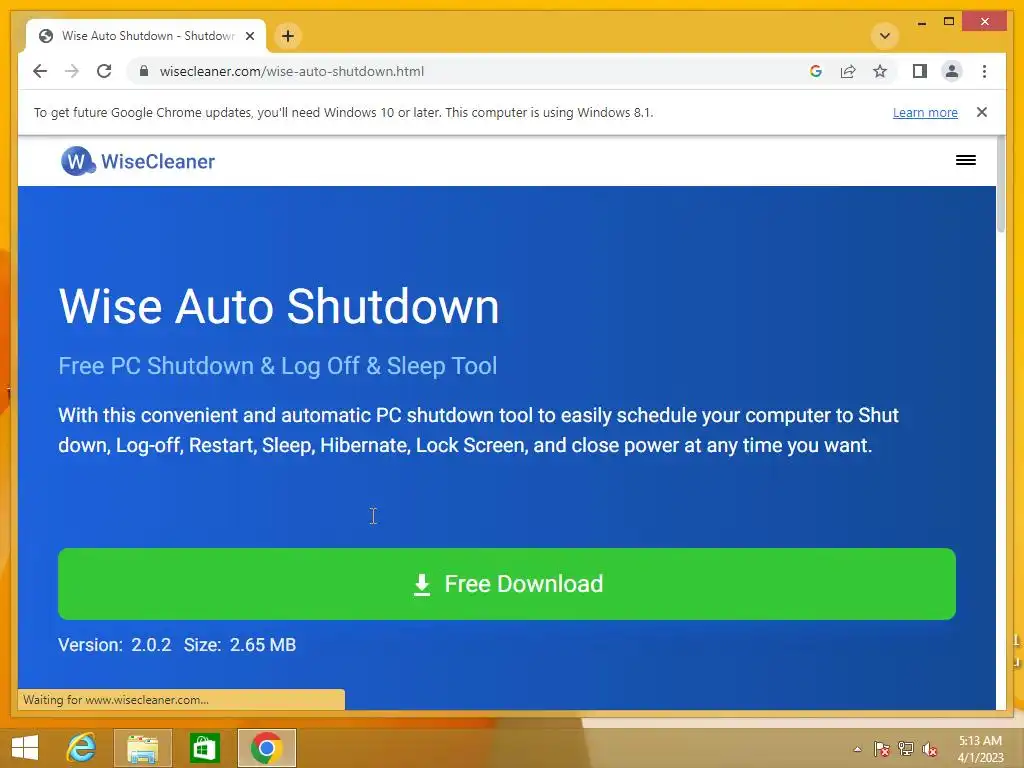The height and width of the screenshot is (768, 1024).
Task: View site security lock info
Action: click(x=144, y=71)
